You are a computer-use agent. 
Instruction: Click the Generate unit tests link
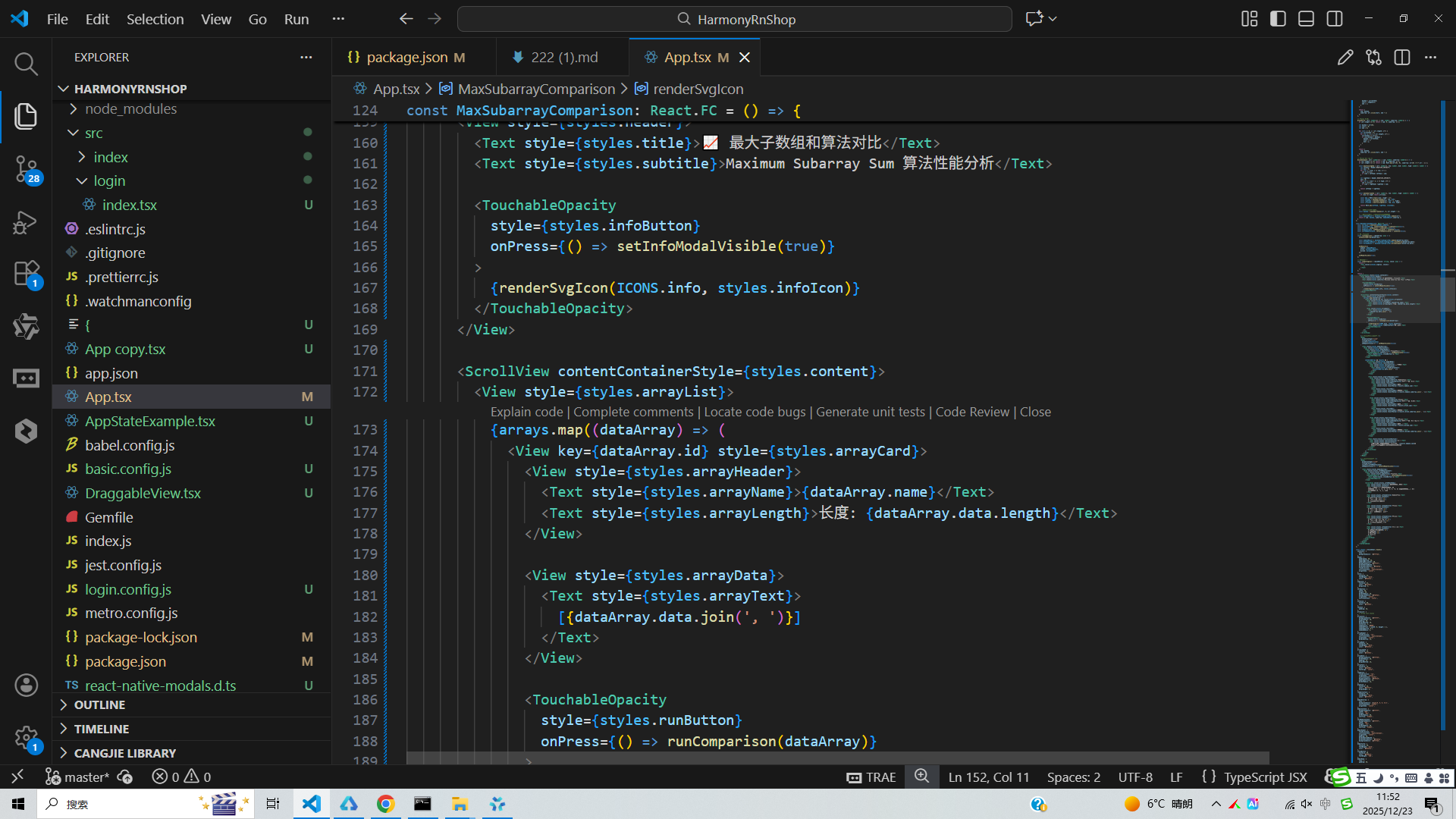tap(870, 412)
